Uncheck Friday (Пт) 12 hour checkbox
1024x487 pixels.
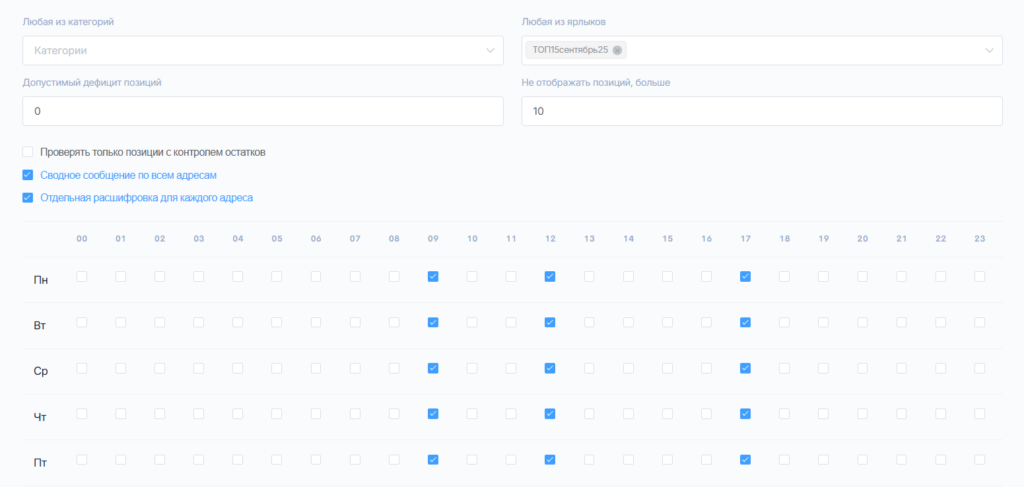click(550, 460)
